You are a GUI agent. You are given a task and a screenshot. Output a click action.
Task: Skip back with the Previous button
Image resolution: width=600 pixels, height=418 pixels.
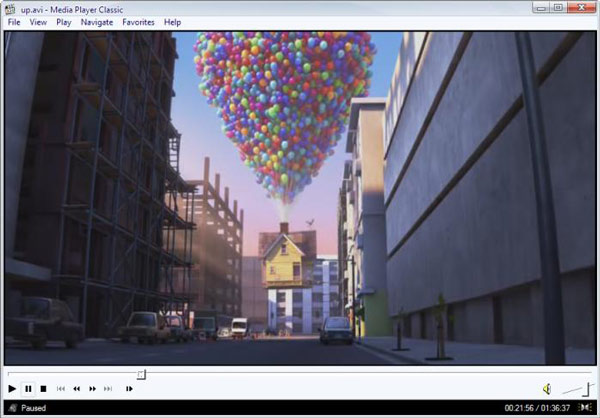[x=60, y=389]
